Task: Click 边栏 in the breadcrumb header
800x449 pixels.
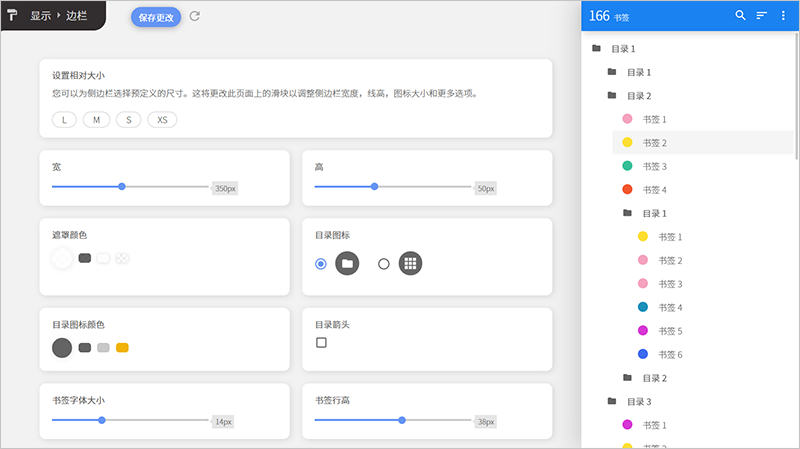Action: coord(78,16)
